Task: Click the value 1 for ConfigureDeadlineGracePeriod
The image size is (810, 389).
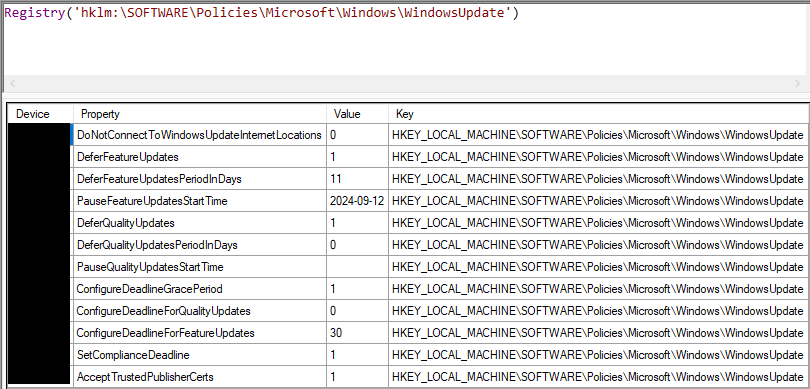Action: click(x=357, y=289)
